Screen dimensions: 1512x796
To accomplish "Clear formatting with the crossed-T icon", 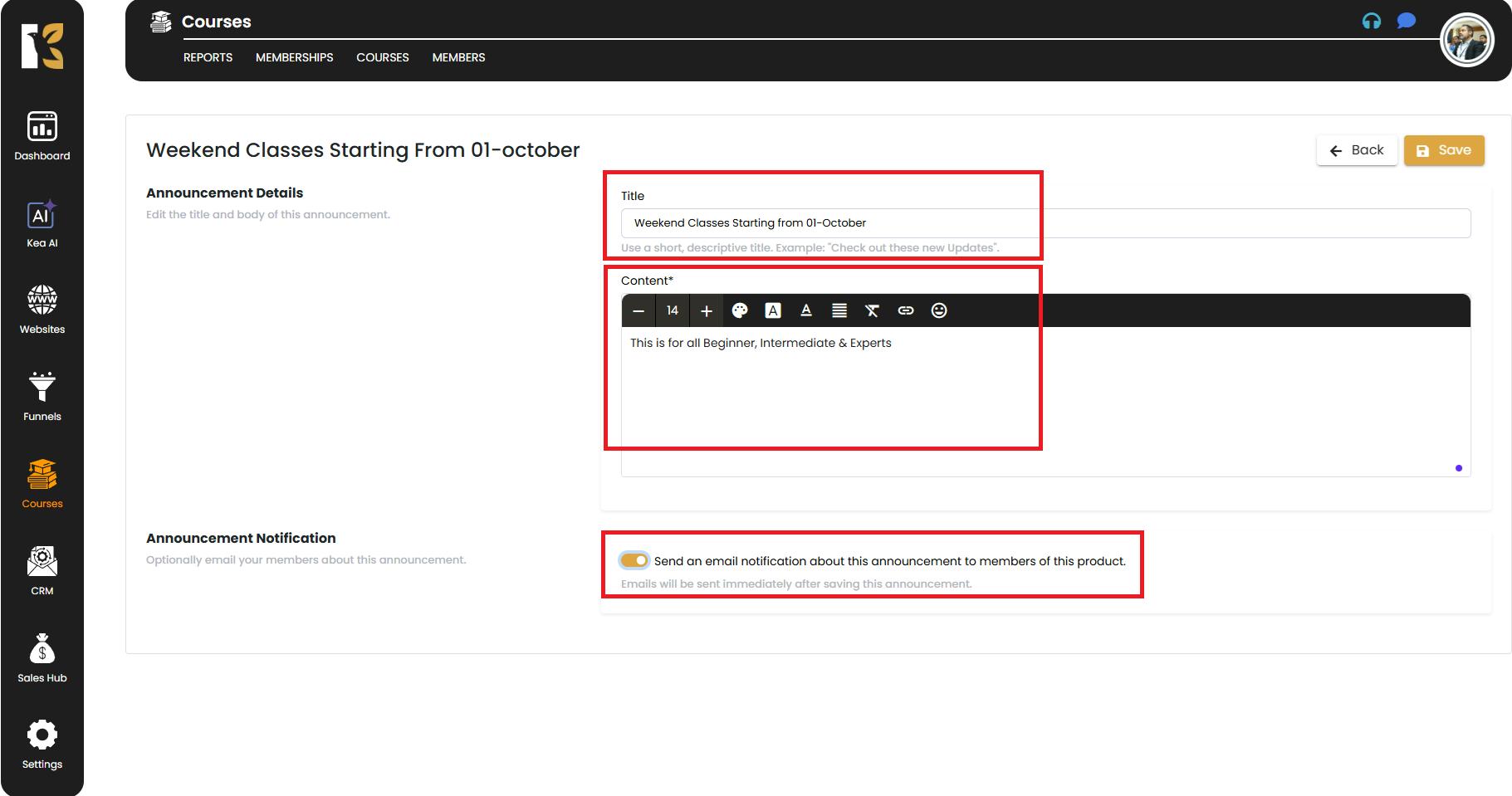I will [x=872, y=310].
